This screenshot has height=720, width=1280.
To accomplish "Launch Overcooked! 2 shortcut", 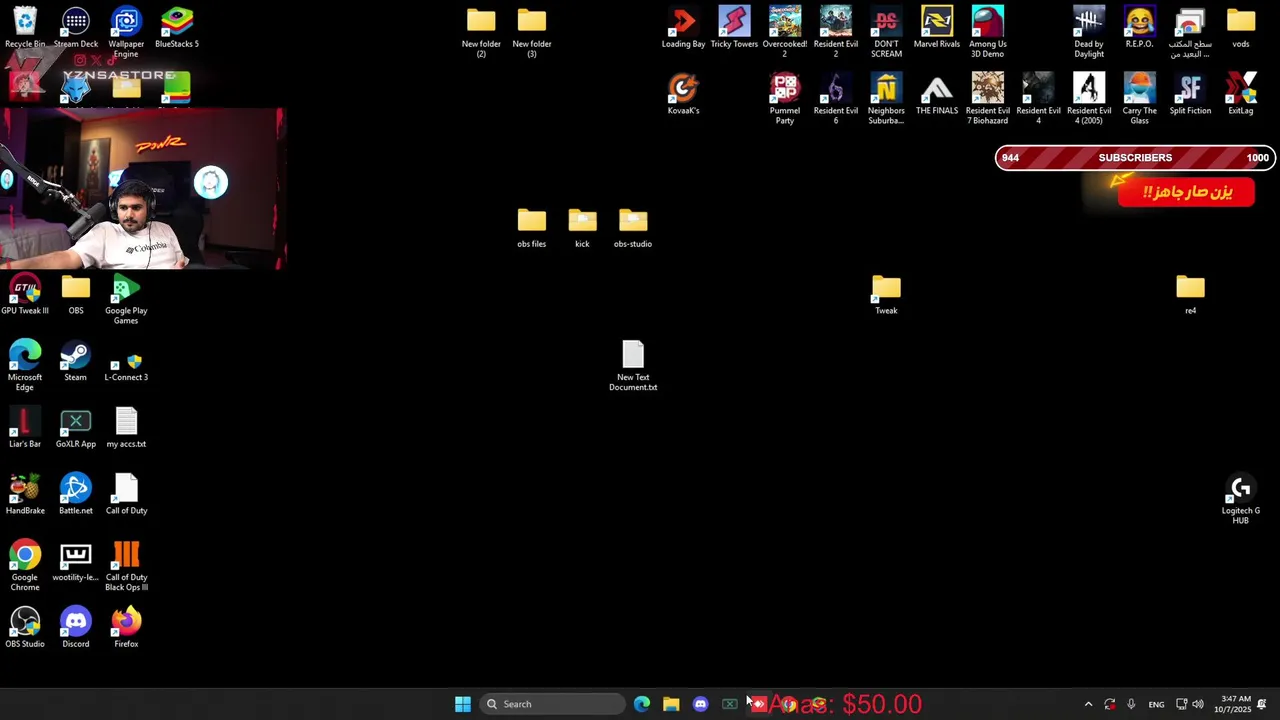I will [x=785, y=31].
